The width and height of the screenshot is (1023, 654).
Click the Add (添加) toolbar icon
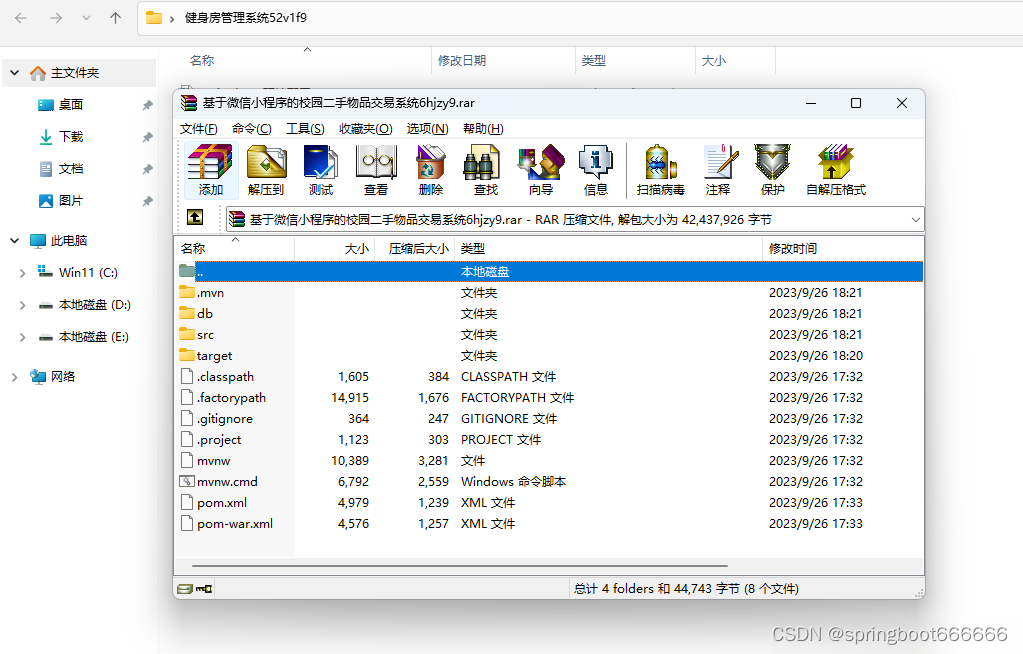pyautogui.click(x=210, y=170)
